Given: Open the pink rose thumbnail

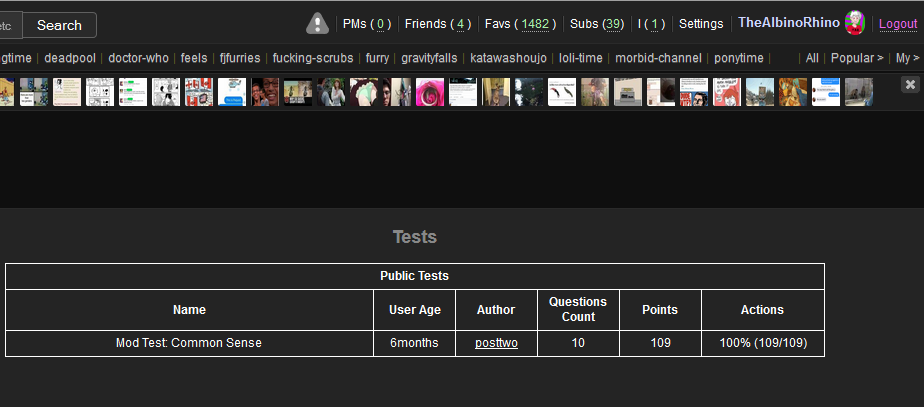Looking at the screenshot, I should (429, 92).
